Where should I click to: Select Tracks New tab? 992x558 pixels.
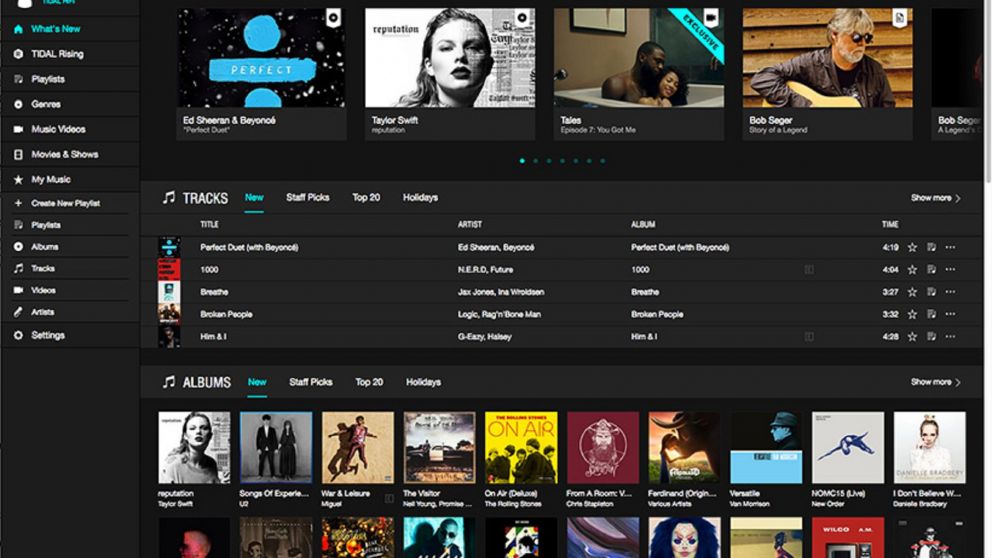click(x=254, y=197)
